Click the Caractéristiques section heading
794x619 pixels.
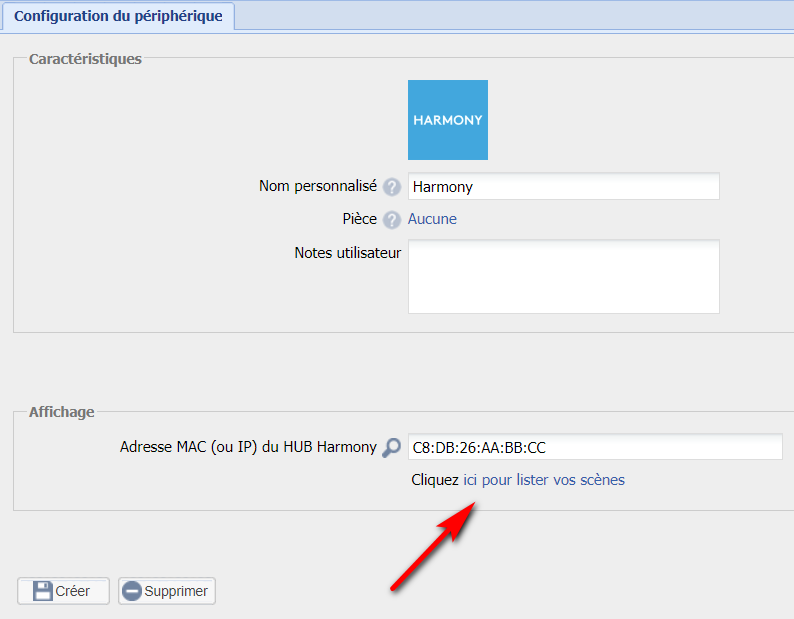click(85, 59)
